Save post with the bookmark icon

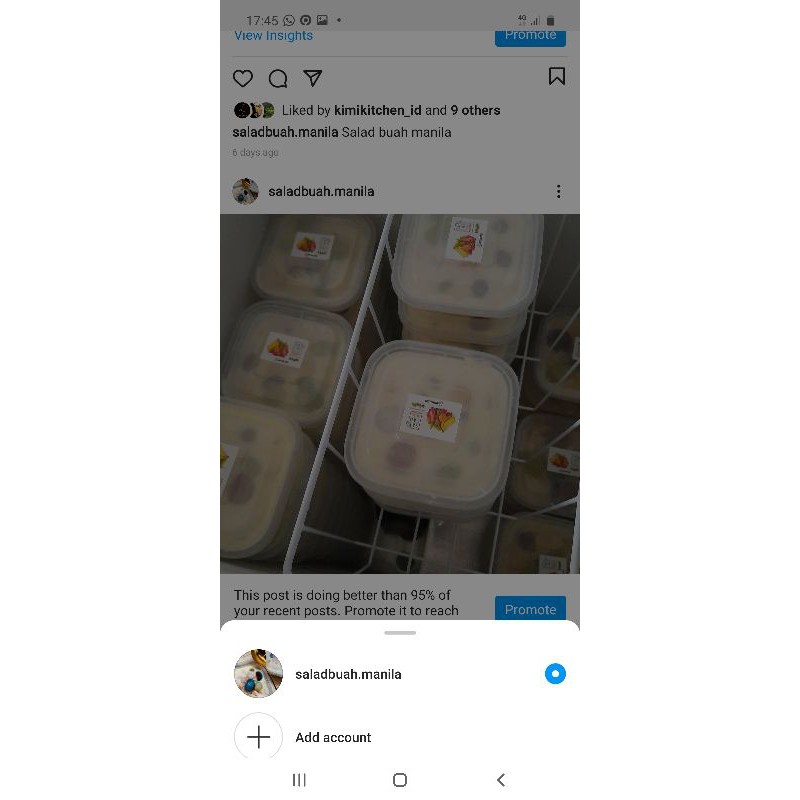pos(557,77)
